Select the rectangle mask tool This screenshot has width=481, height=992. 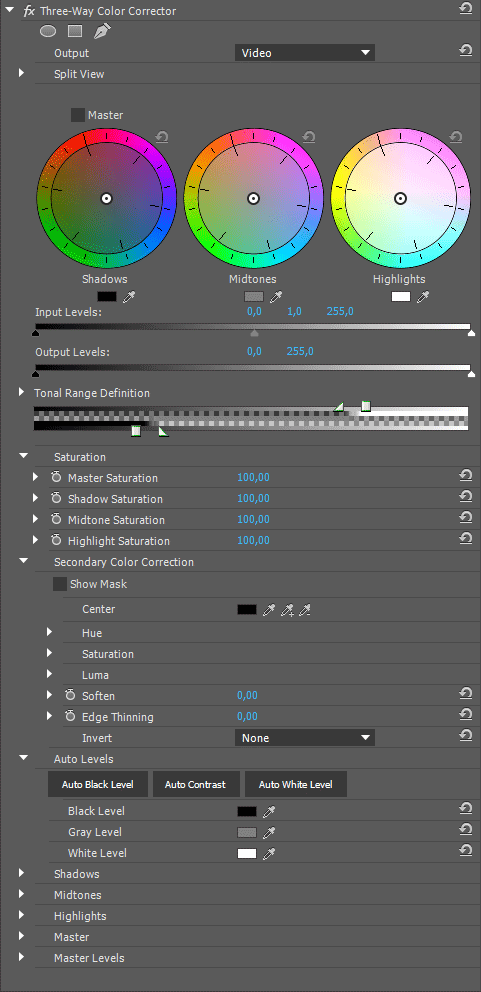75,30
